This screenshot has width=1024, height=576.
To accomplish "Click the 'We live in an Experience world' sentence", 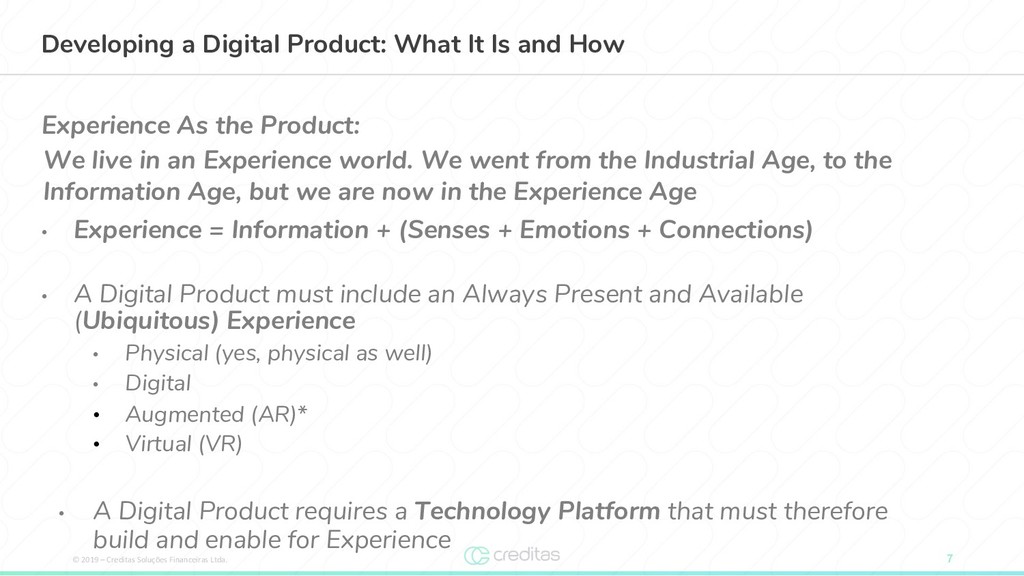I will click(228, 160).
